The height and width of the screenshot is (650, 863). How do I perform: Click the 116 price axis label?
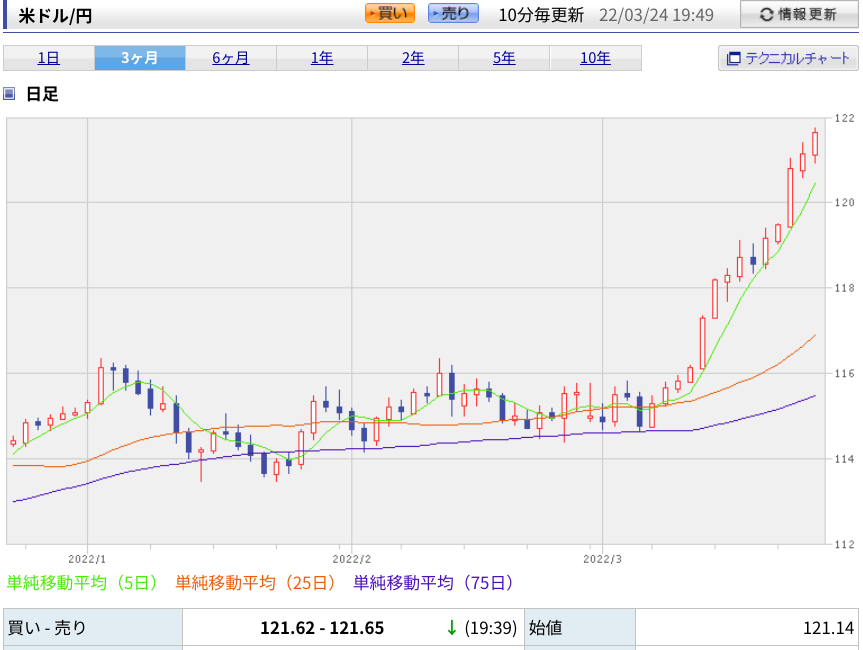[844, 373]
